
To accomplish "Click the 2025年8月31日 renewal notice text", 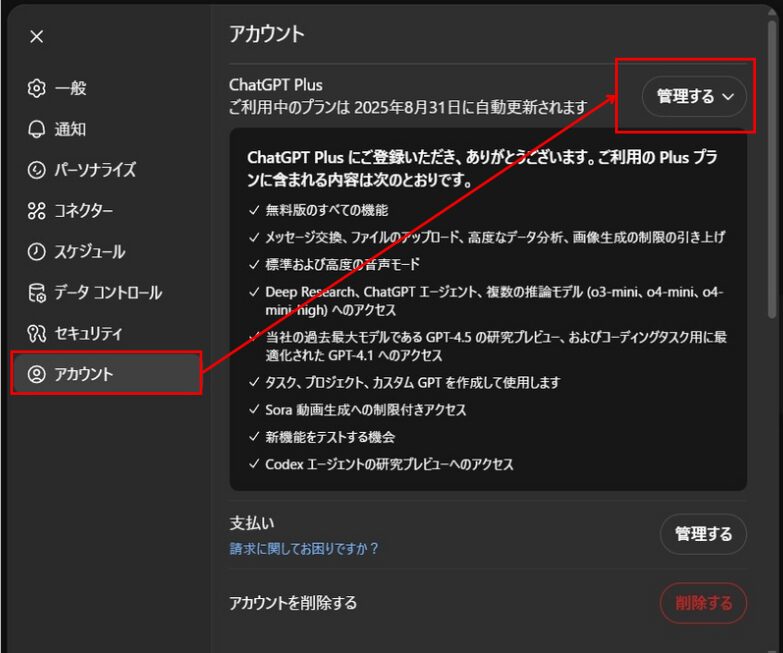I will [408, 107].
